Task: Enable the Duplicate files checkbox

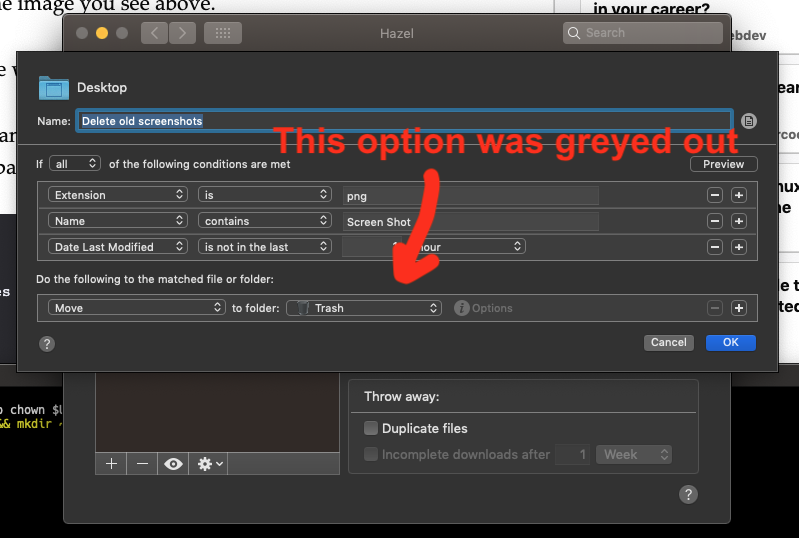Action: point(371,428)
